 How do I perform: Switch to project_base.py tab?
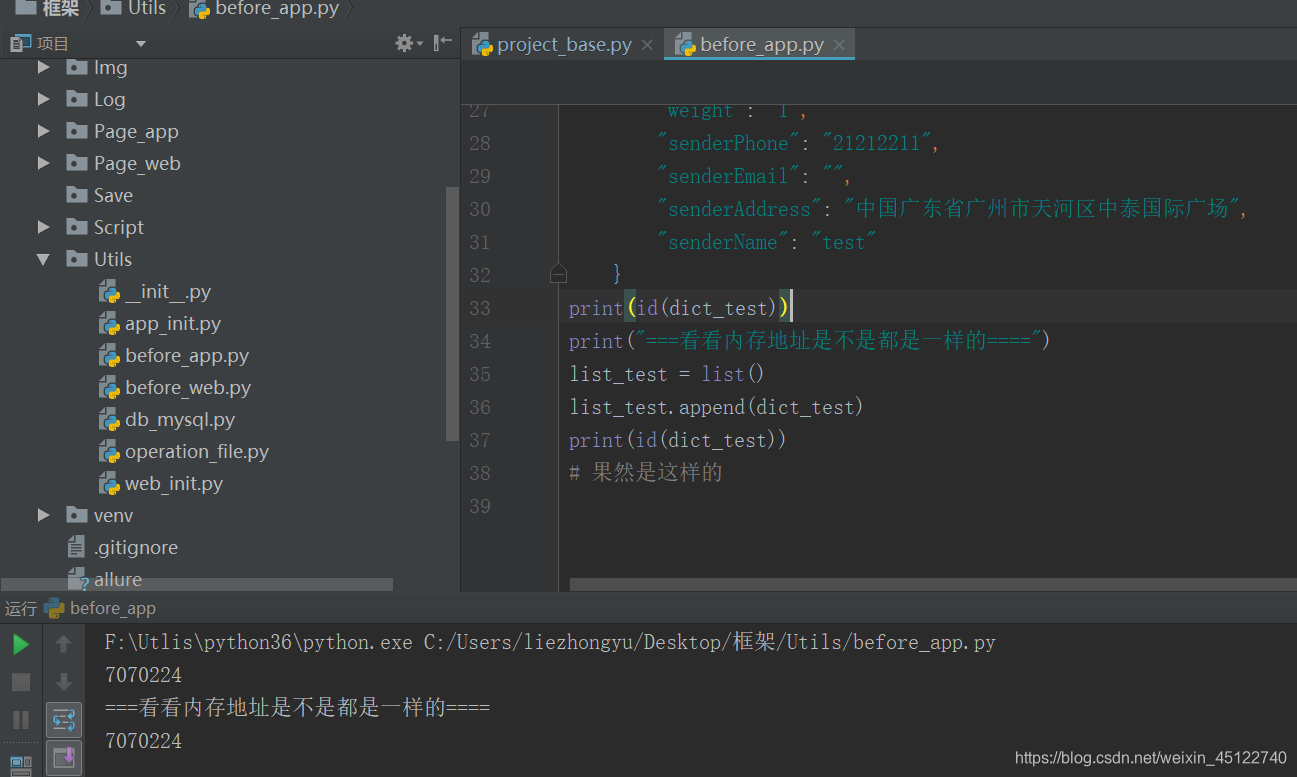[x=564, y=44]
